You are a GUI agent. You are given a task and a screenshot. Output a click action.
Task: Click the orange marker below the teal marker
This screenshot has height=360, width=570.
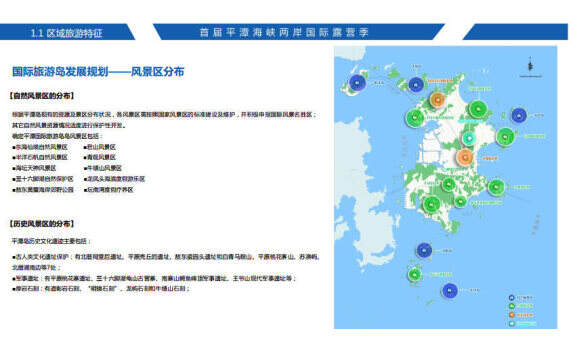coord(465,157)
